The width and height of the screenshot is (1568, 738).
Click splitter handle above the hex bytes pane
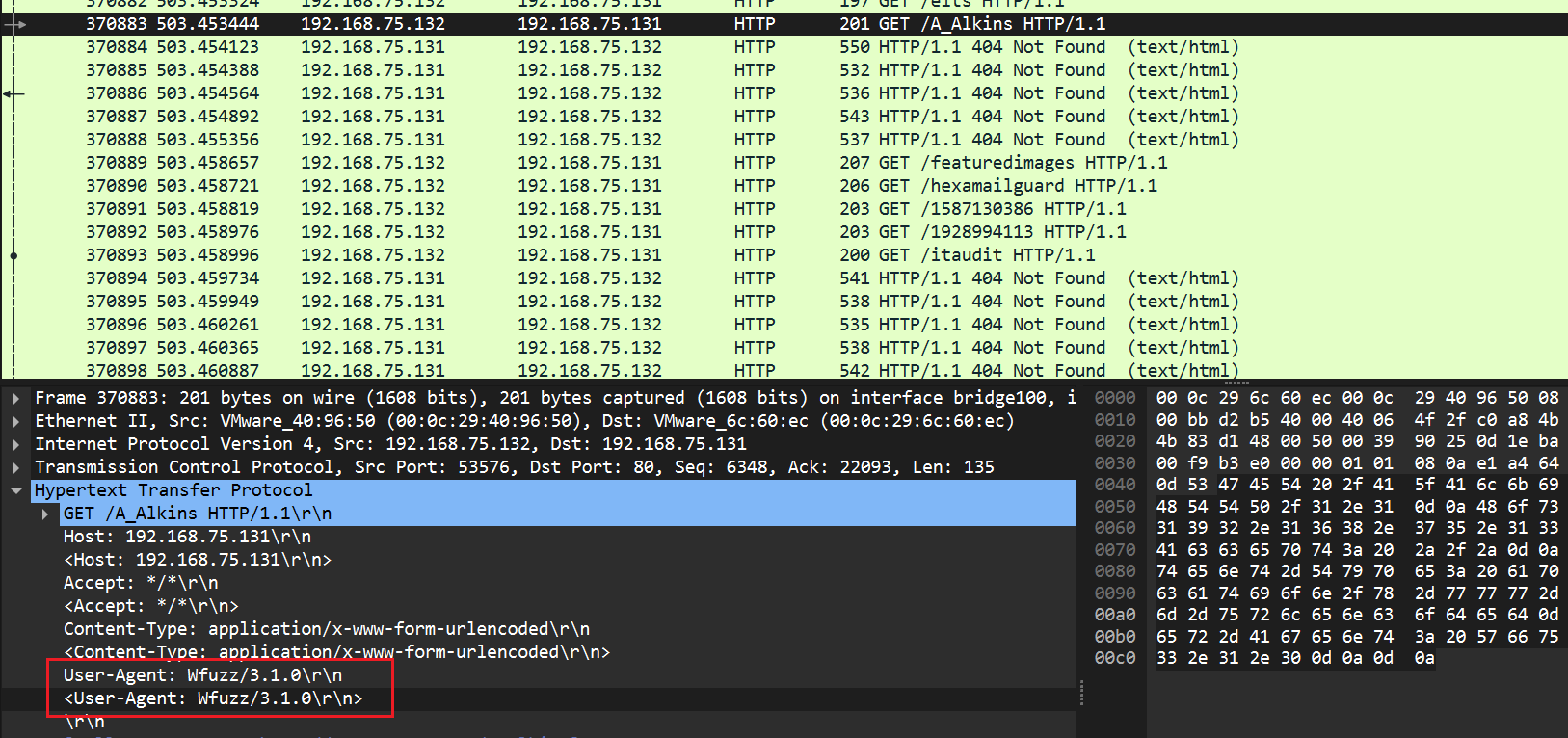[1236, 382]
